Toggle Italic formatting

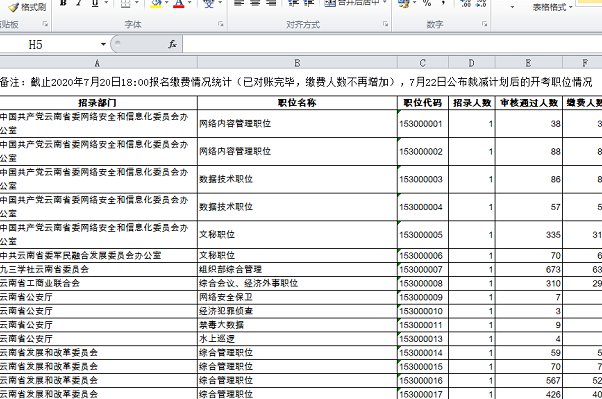point(79,3)
